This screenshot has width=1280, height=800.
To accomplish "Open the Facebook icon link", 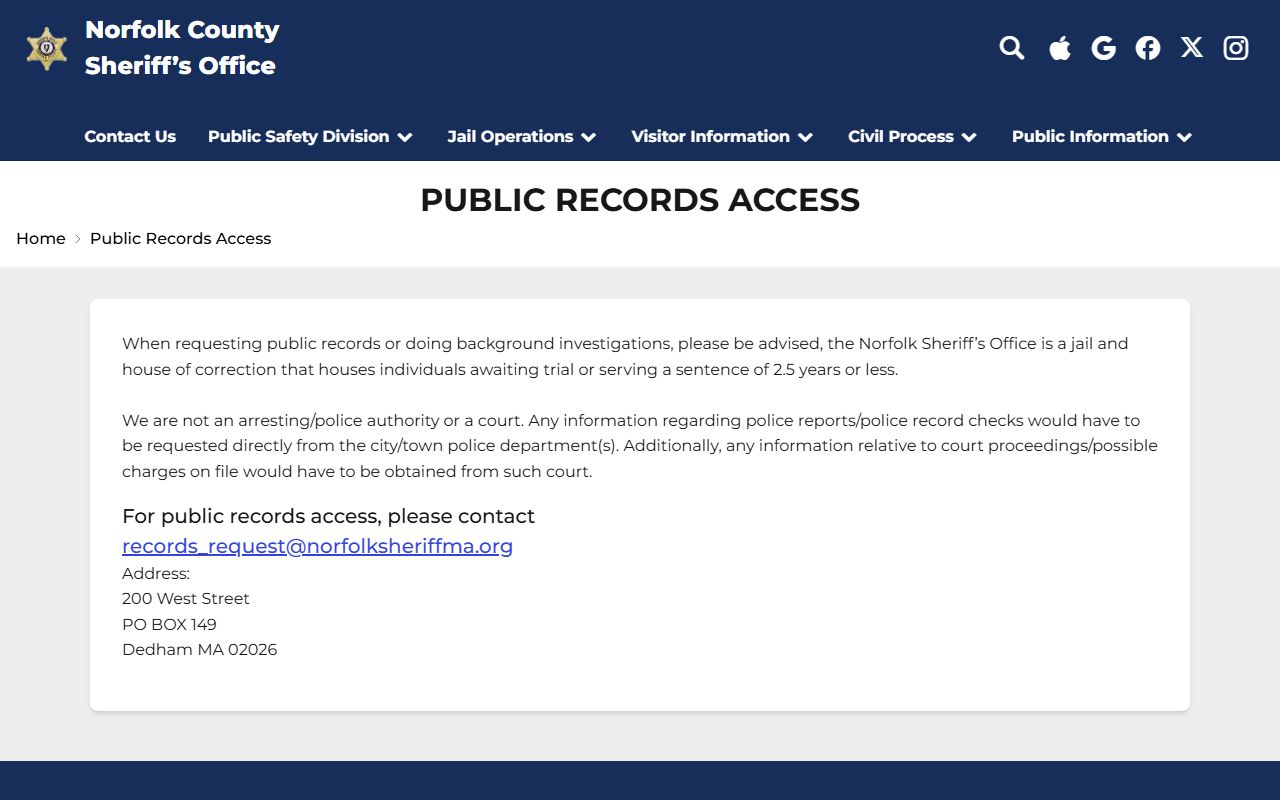I will coord(1148,48).
